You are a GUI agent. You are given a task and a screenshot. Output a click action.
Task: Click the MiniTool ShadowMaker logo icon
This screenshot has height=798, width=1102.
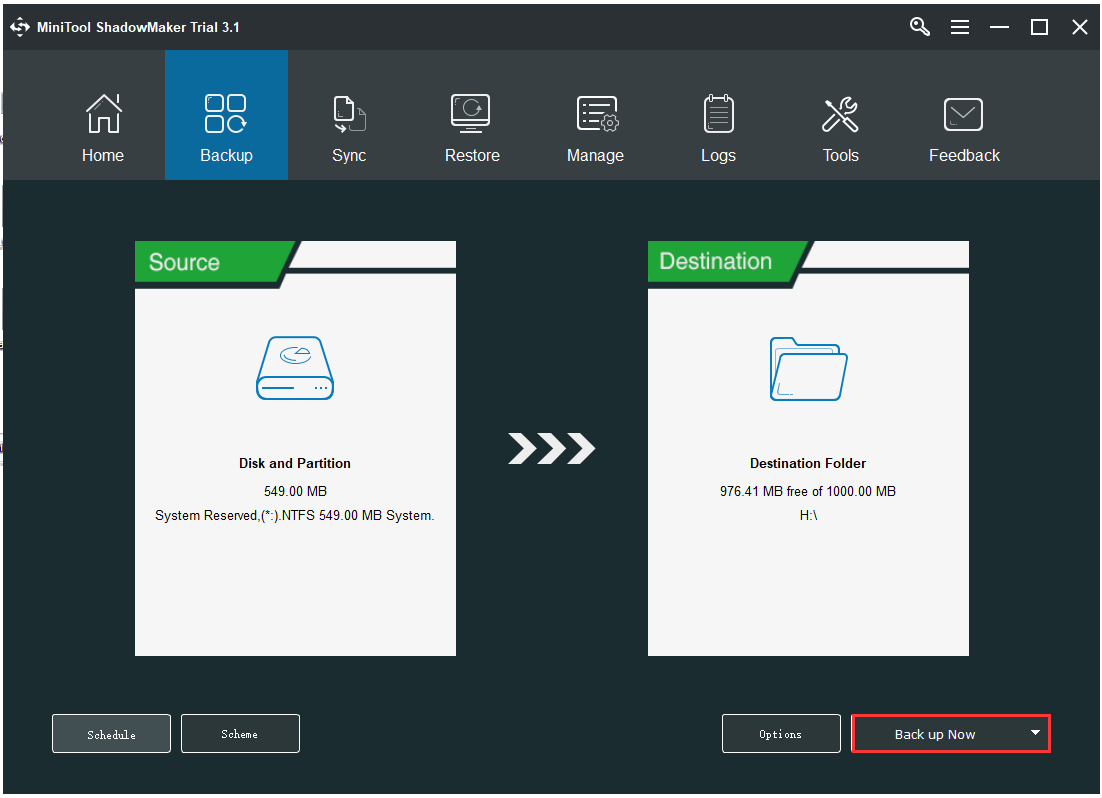point(20,27)
